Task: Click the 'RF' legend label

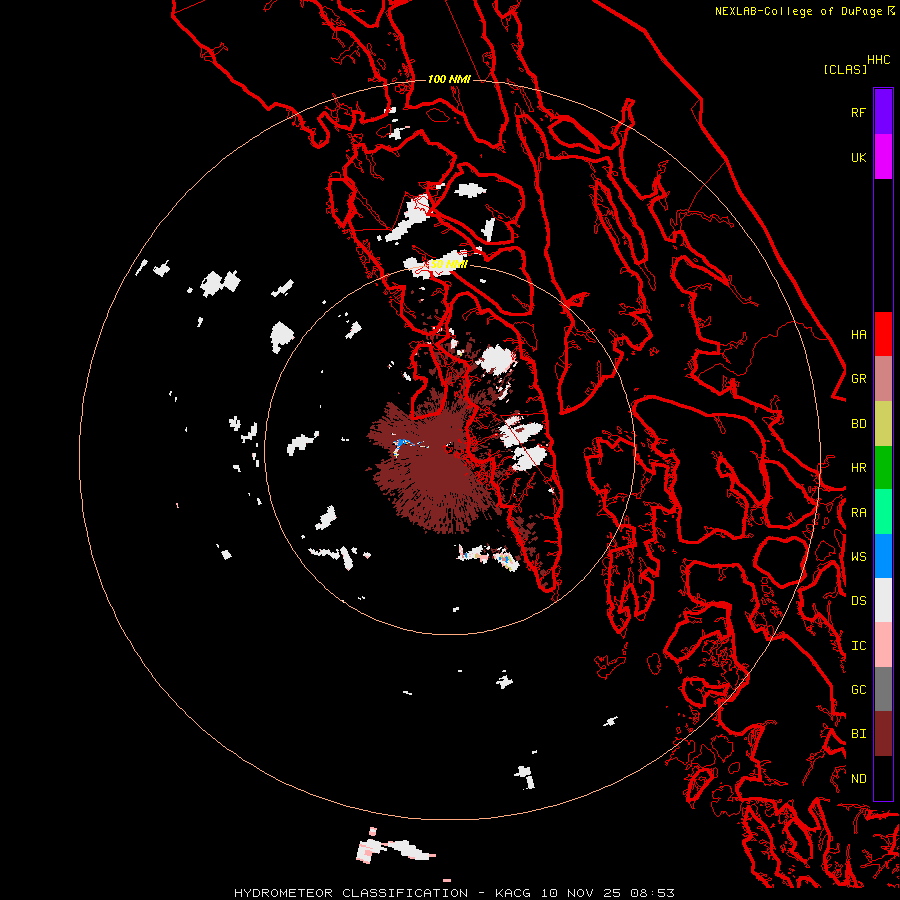Action: (858, 112)
